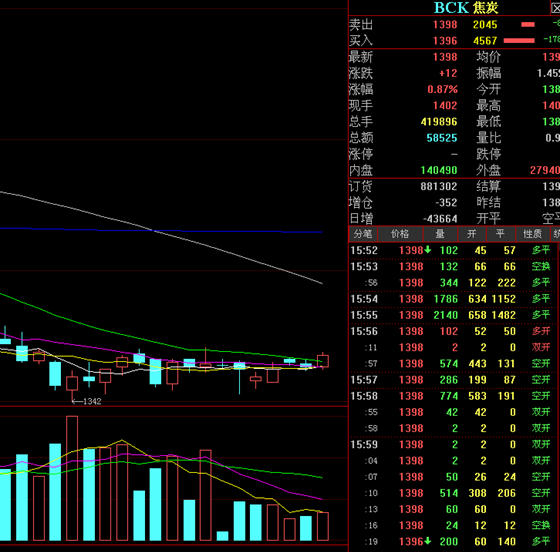Click the 量 column header in the tick table
Screen dimensions: 560x552
click(440, 234)
